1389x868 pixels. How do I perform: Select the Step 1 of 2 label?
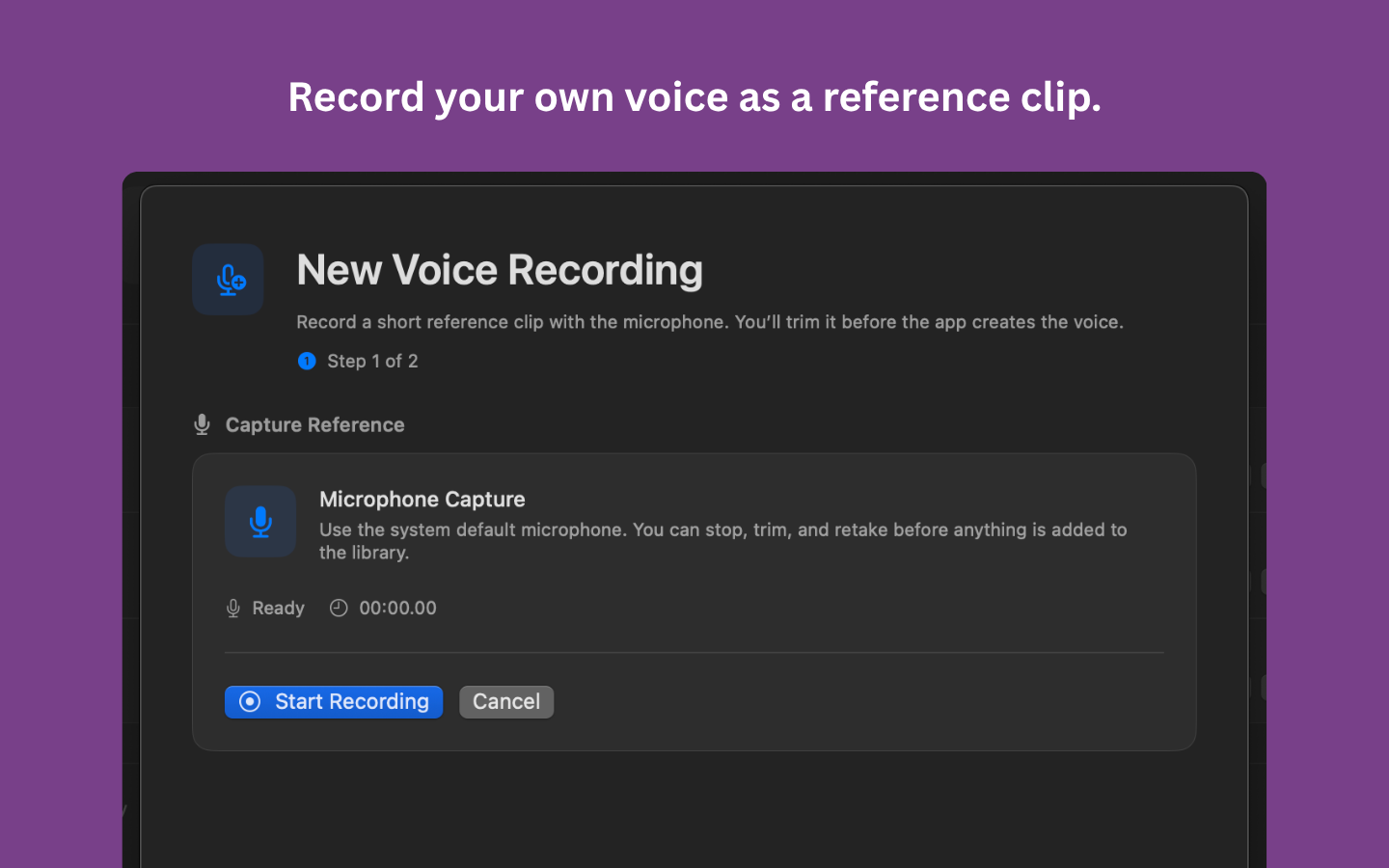pyautogui.click(x=372, y=361)
